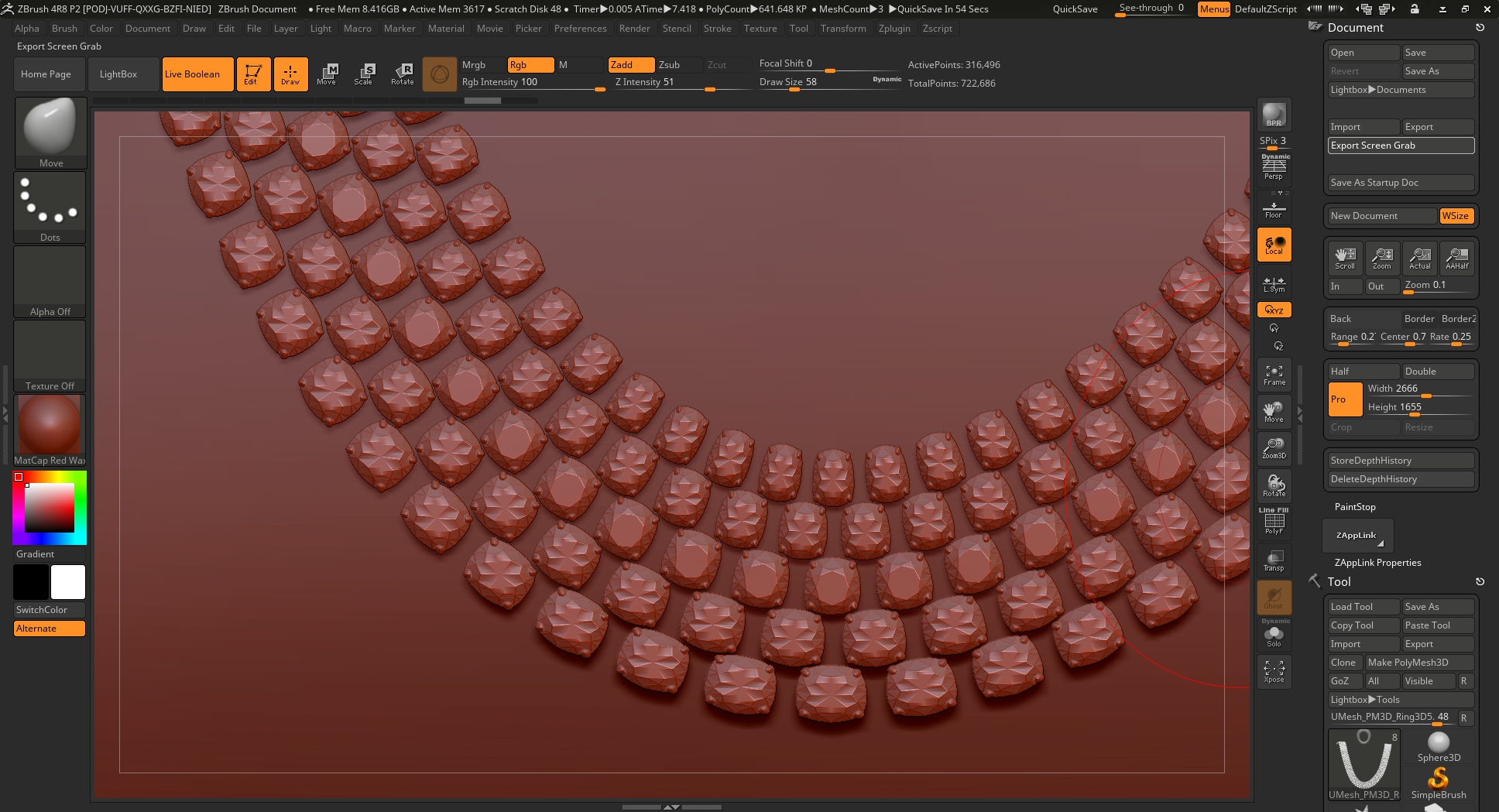
Task: Select the Move tool in top shelf
Action: (x=327, y=74)
